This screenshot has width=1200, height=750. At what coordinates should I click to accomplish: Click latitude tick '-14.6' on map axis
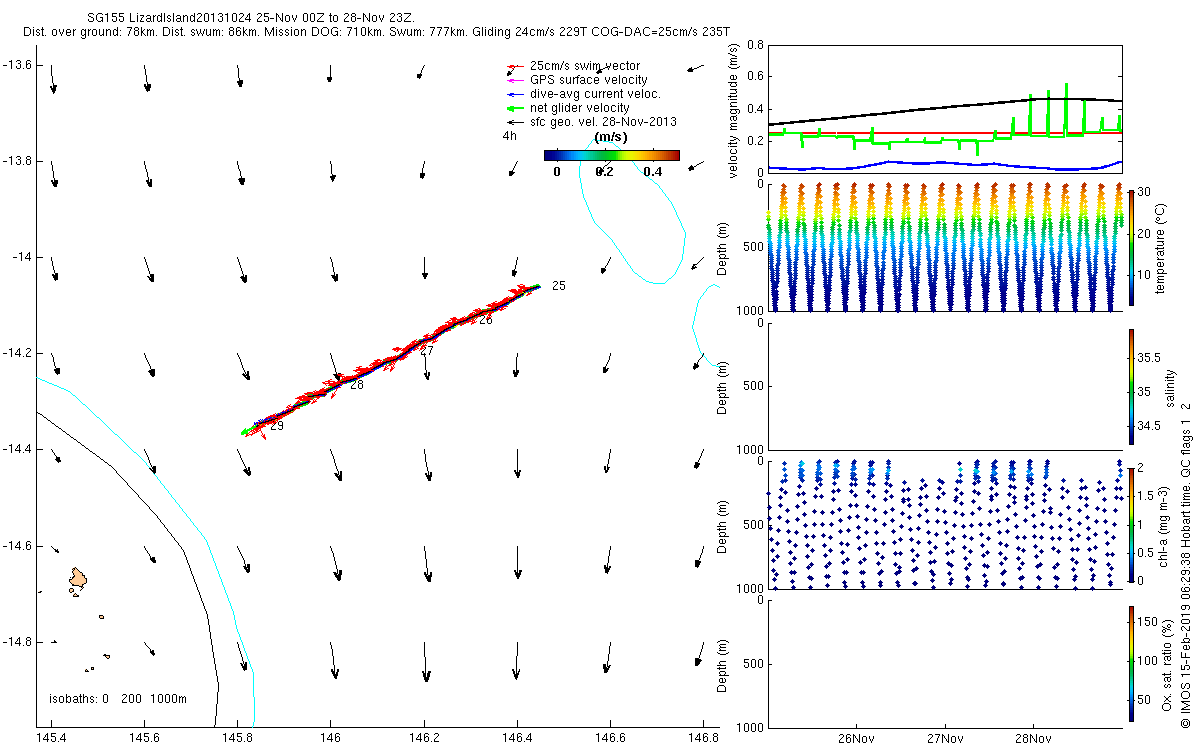pyautogui.click(x=17, y=546)
